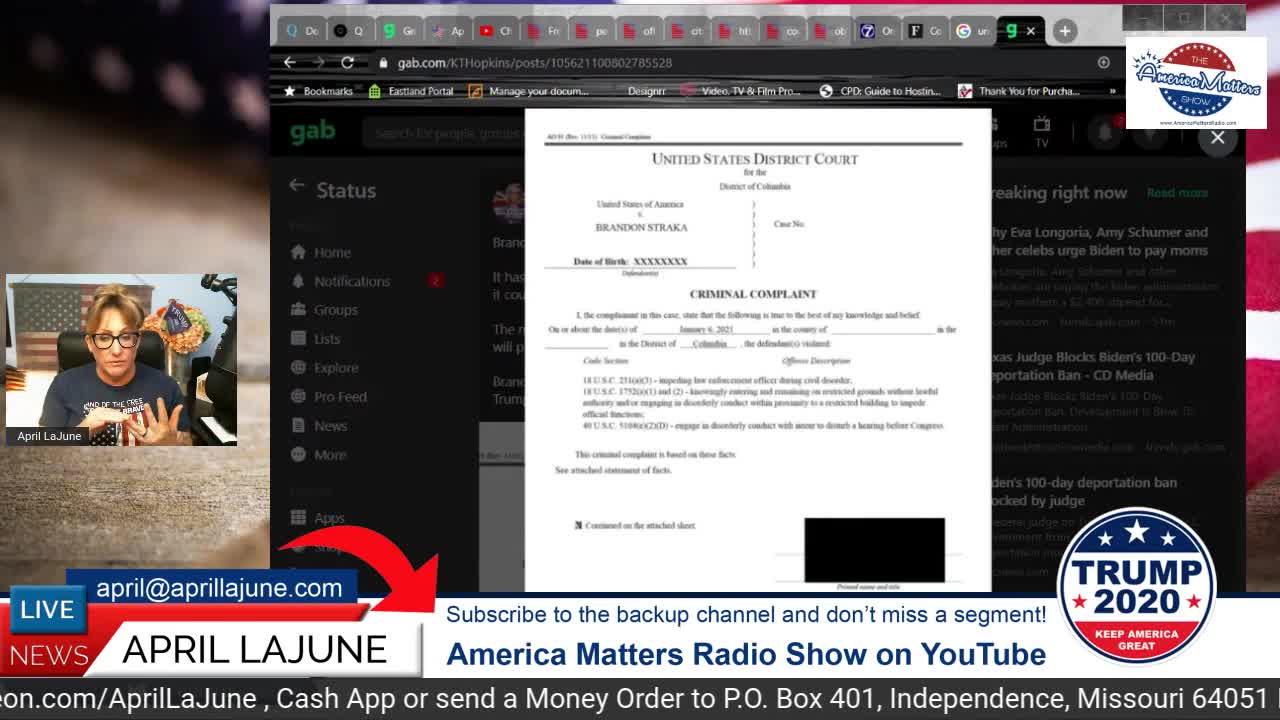Click the April LaJune webcam thumbnail
This screenshot has width=1280, height=720.
pyautogui.click(x=121, y=360)
